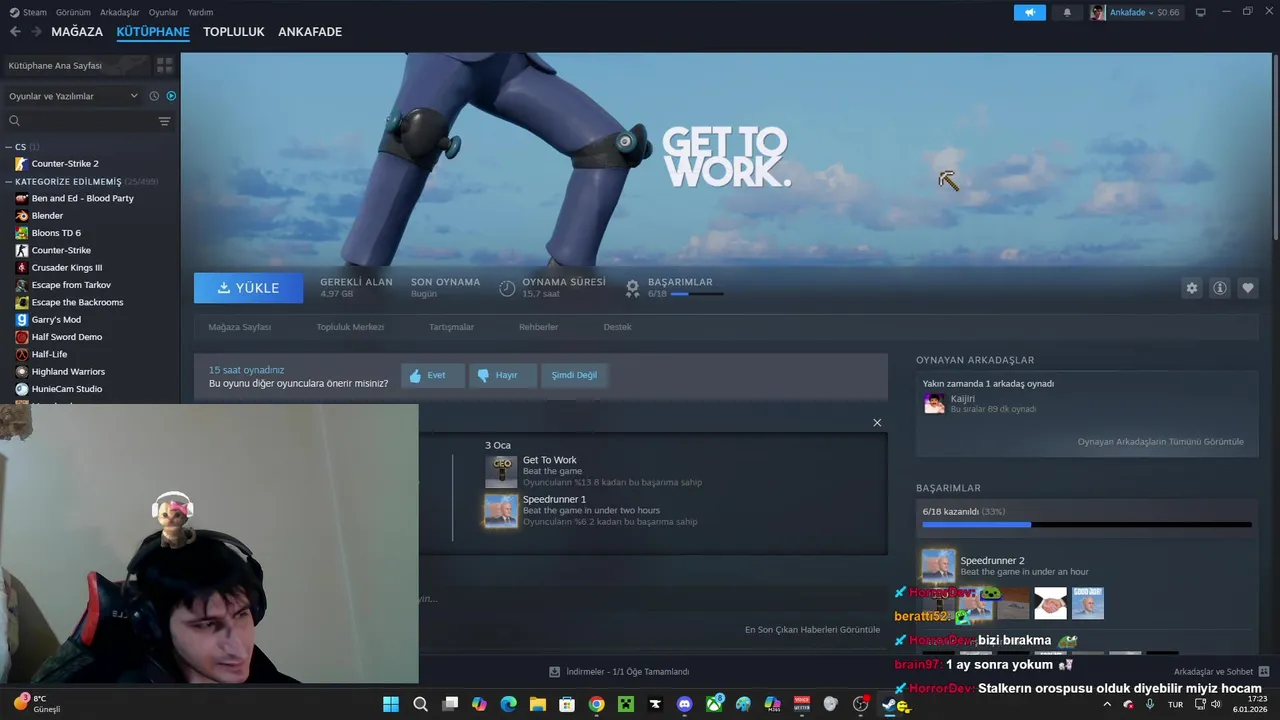The image size is (1280, 720).
Task: Open Task View on the taskbar
Action: click(x=450, y=704)
